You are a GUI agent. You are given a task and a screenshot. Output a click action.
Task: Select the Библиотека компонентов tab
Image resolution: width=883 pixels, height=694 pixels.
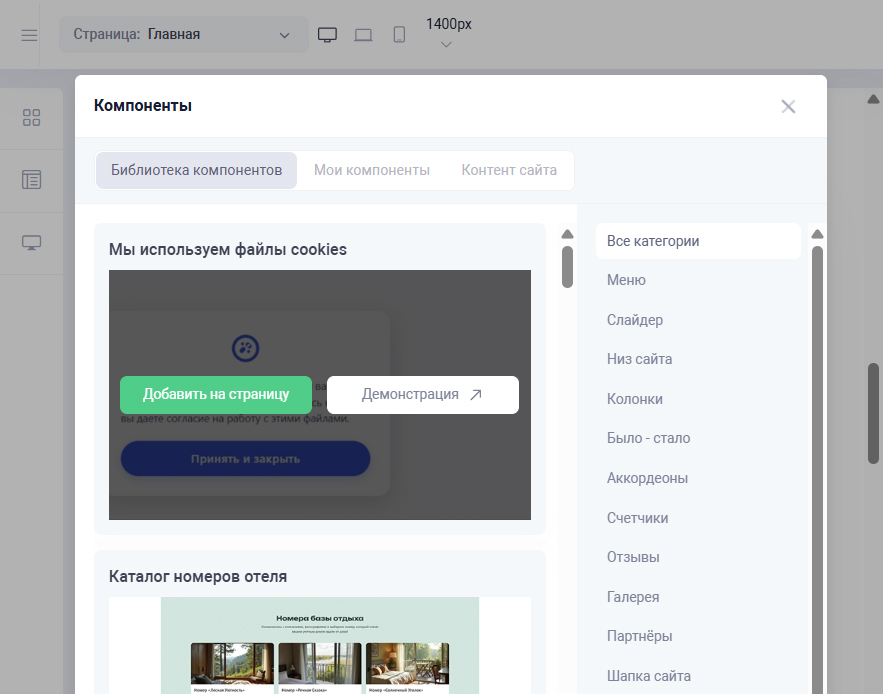[x=197, y=170]
